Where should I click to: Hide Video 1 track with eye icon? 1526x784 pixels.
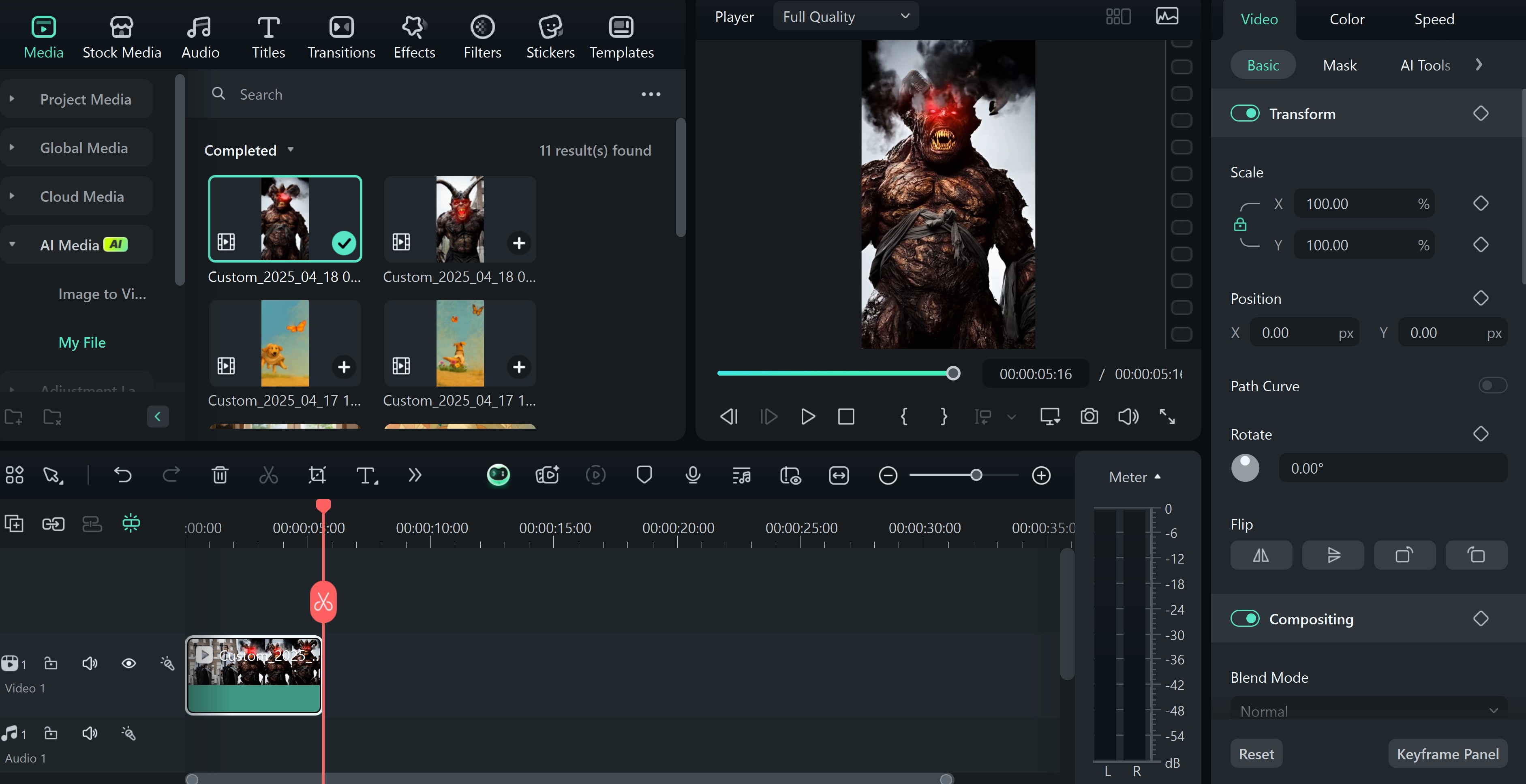click(128, 663)
